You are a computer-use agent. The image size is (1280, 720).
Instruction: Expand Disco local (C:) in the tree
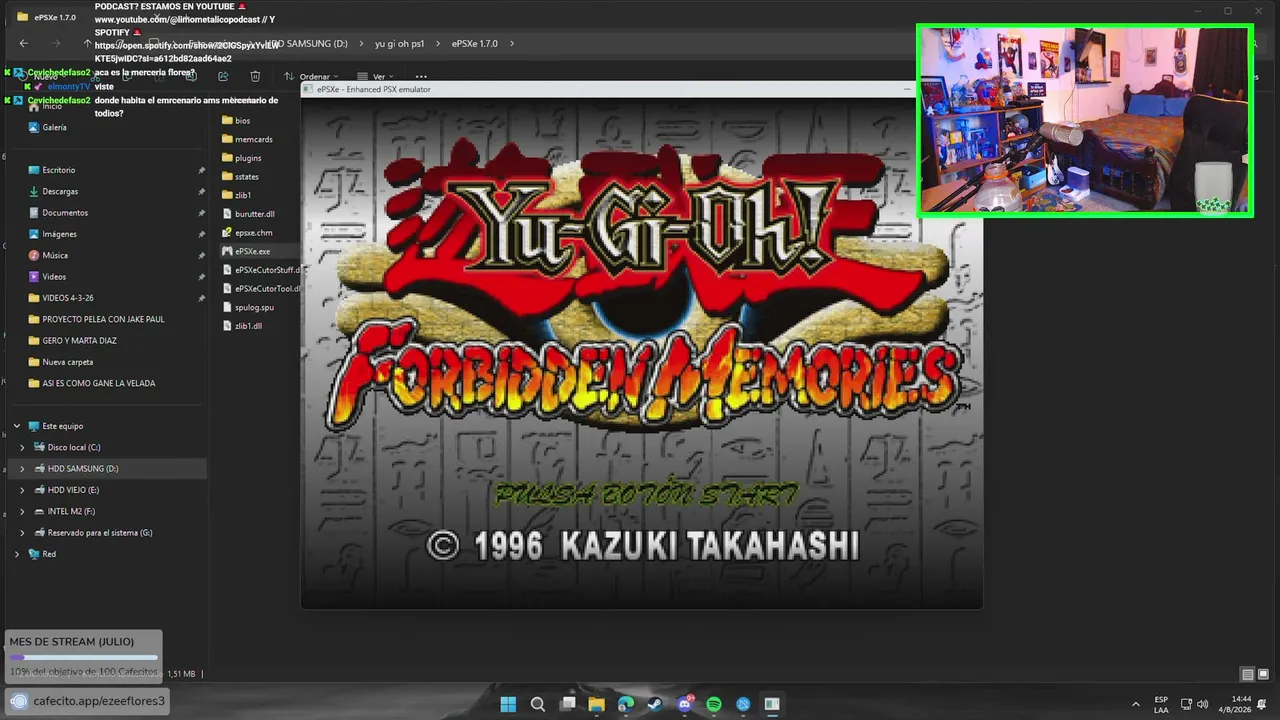click(23, 447)
